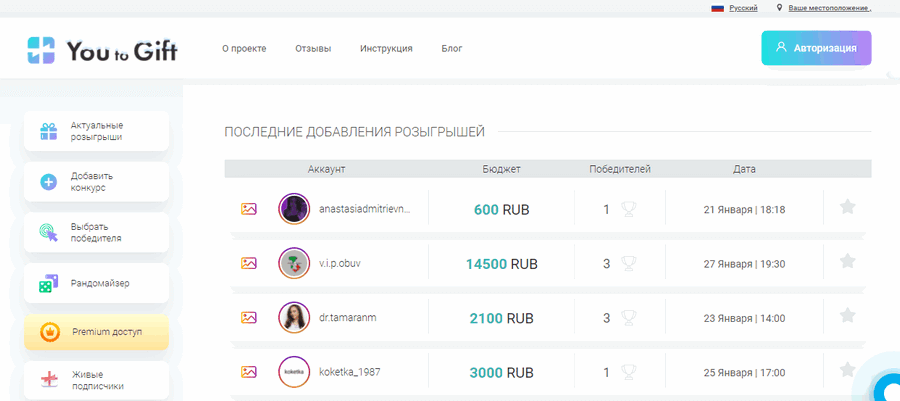Favorite the dr.tamaranm giveaway with star
This screenshot has width=900, height=401.
coord(848,315)
